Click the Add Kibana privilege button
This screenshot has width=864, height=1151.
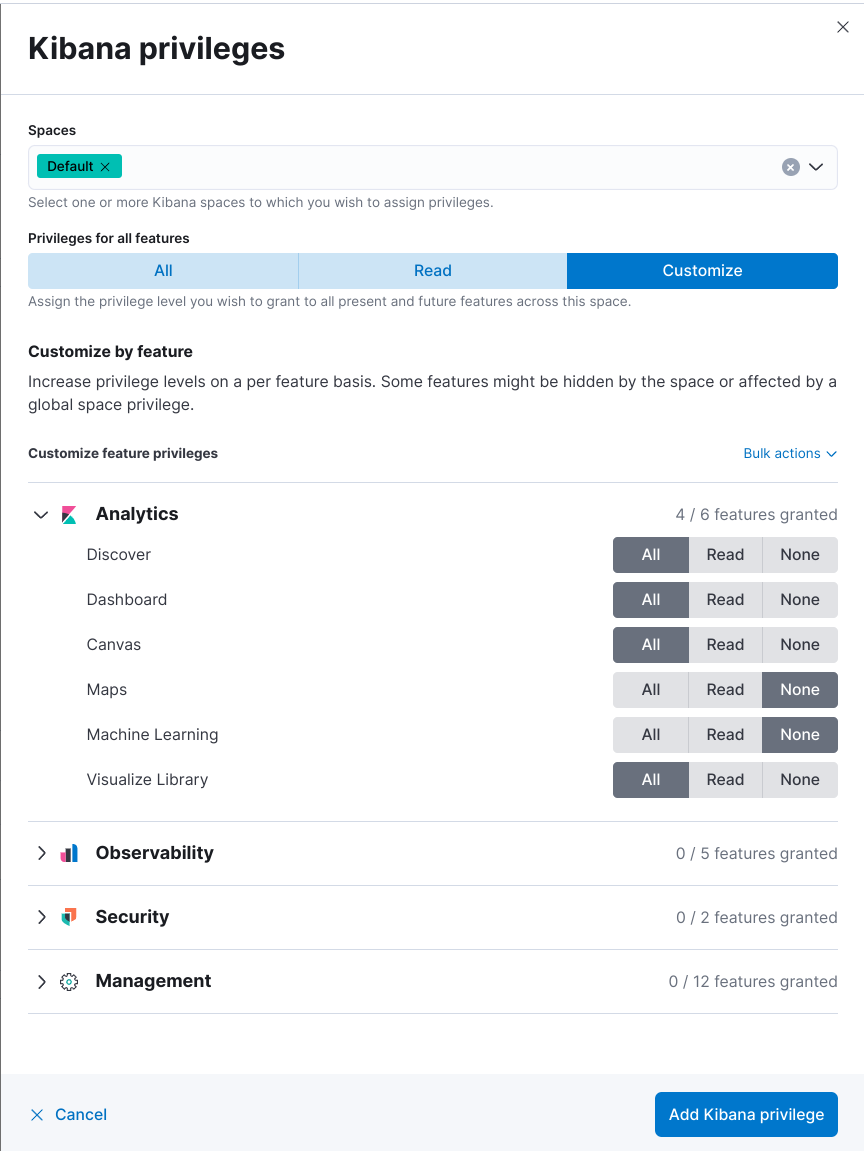746,1114
